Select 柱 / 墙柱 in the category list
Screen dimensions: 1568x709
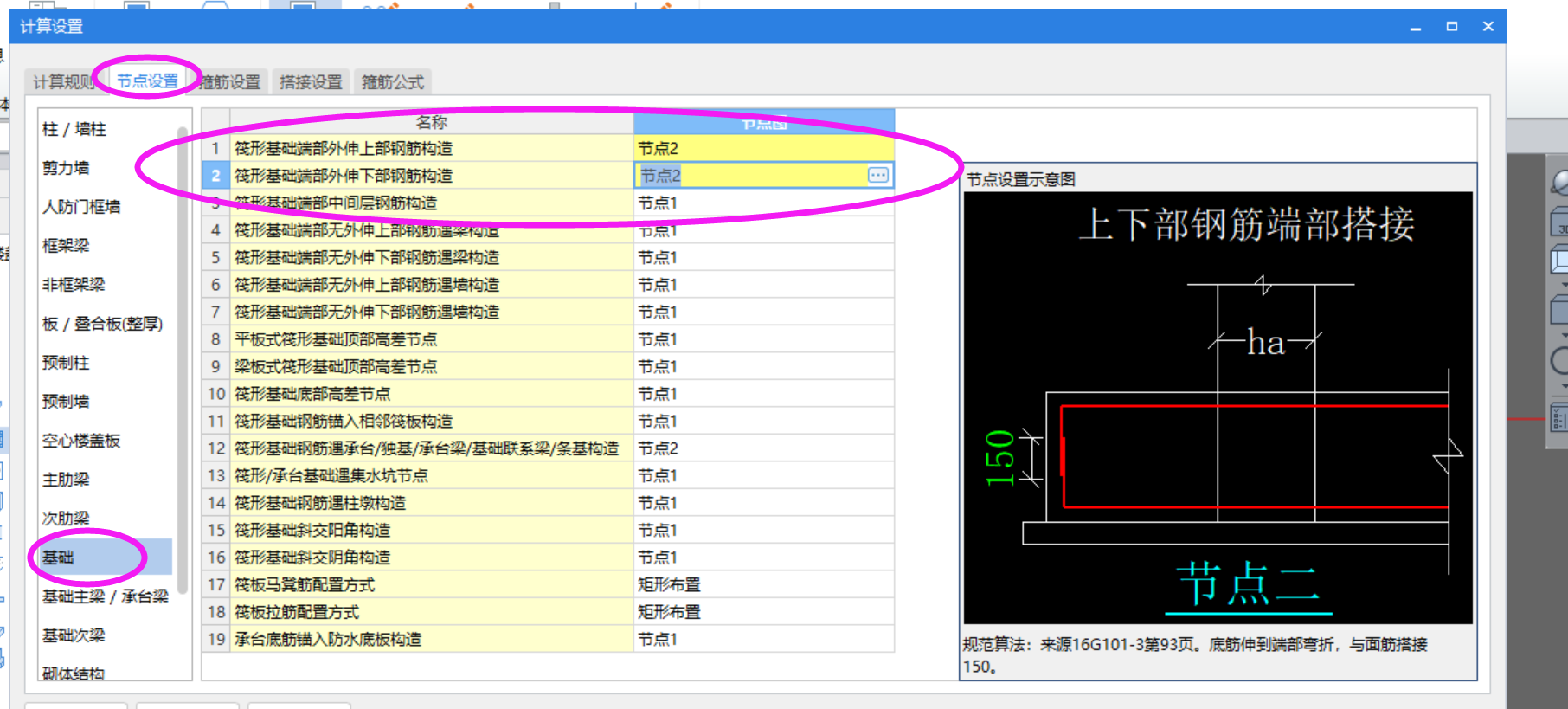[x=74, y=129]
